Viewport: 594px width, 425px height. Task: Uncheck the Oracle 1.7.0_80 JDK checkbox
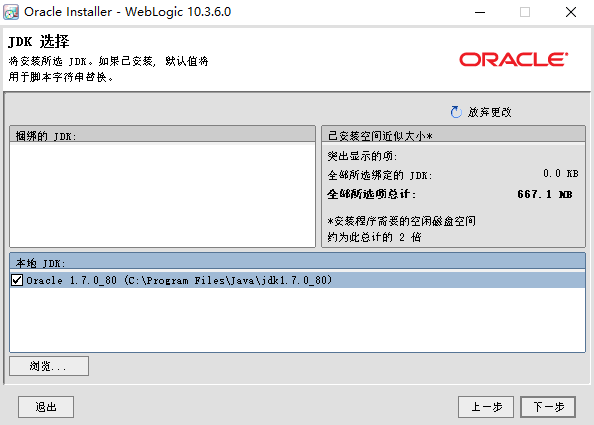pyautogui.click(x=17, y=280)
